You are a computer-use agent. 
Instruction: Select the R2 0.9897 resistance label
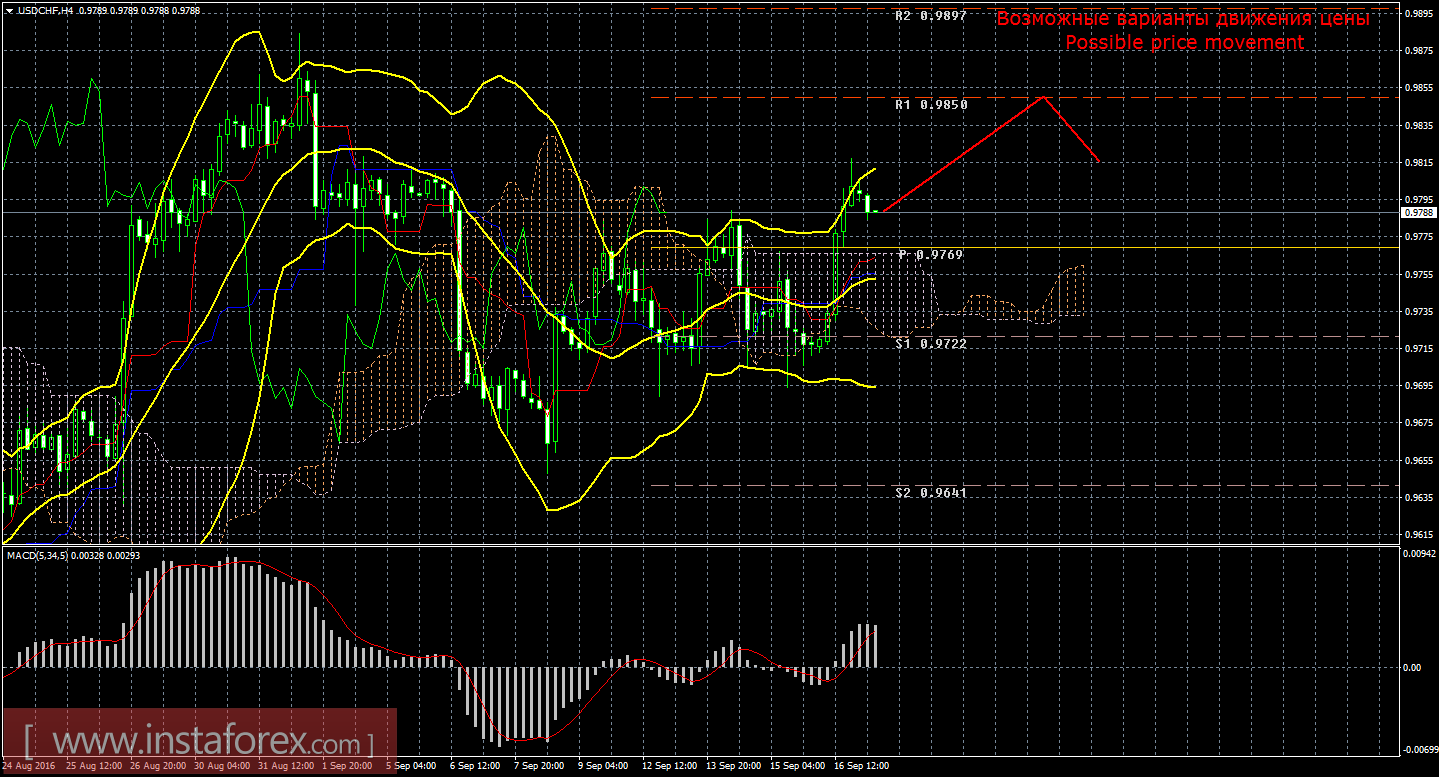pyautogui.click(x=930, y=17)
